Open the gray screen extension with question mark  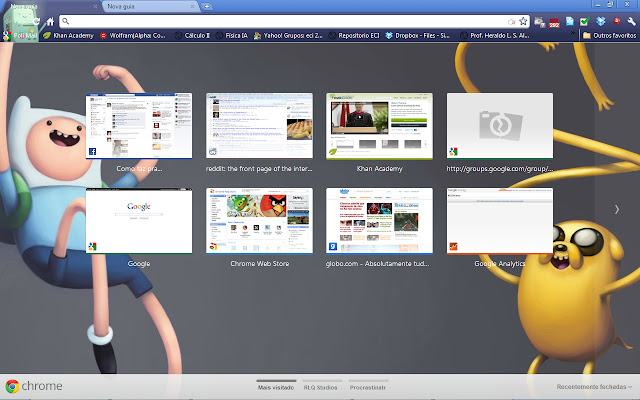[x=539, y=22]
